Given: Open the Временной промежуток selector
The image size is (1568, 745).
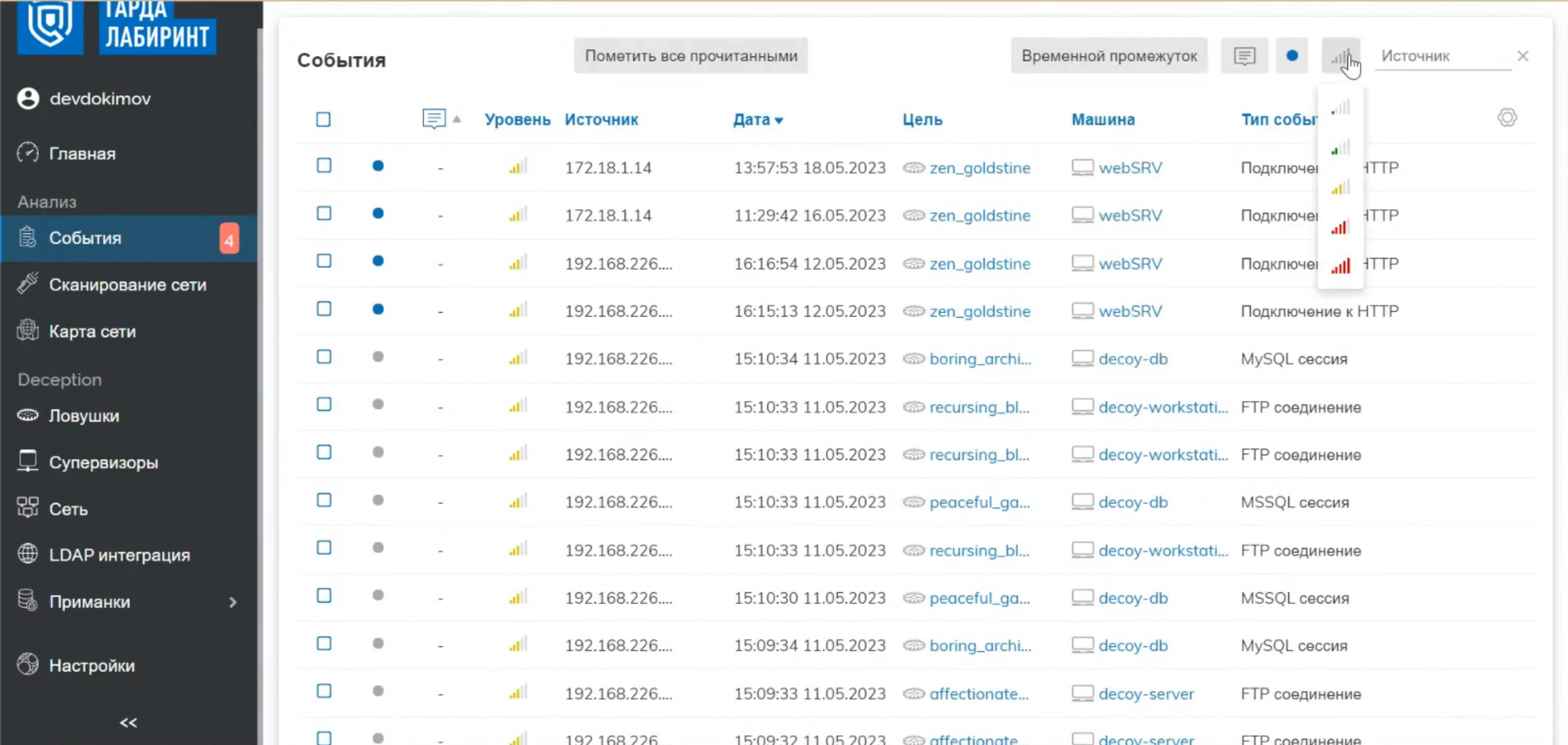Looking at the screenshot, I should pos(1109,56).
